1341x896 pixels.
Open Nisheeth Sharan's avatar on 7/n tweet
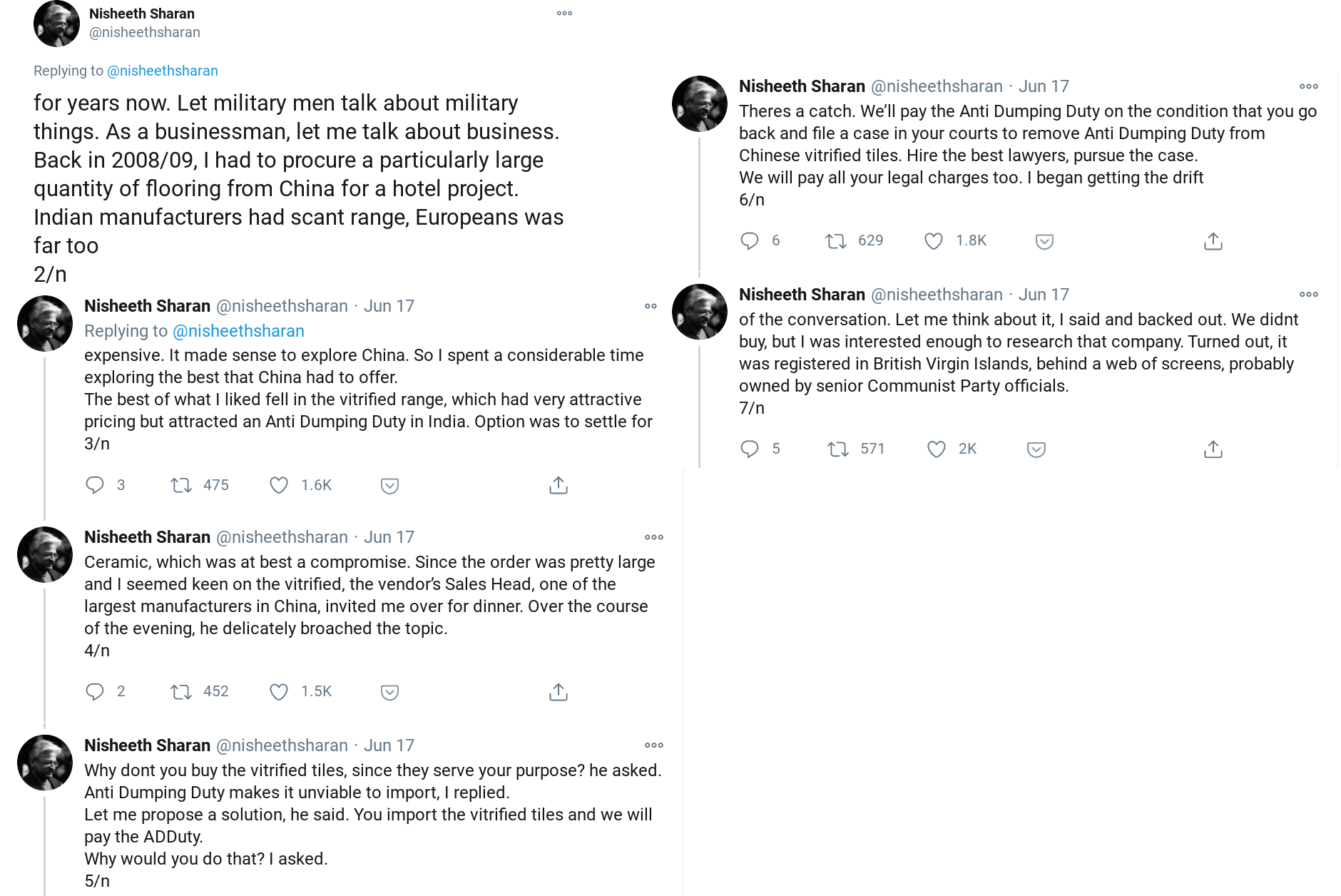coord(700,312)
